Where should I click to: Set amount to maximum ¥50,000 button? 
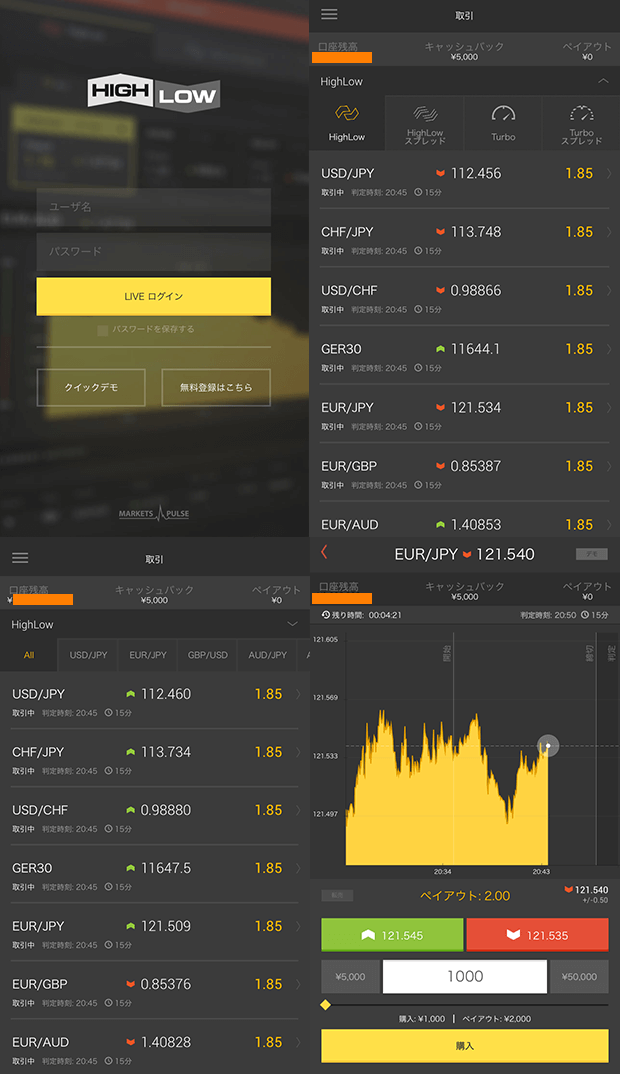[579, 977]
